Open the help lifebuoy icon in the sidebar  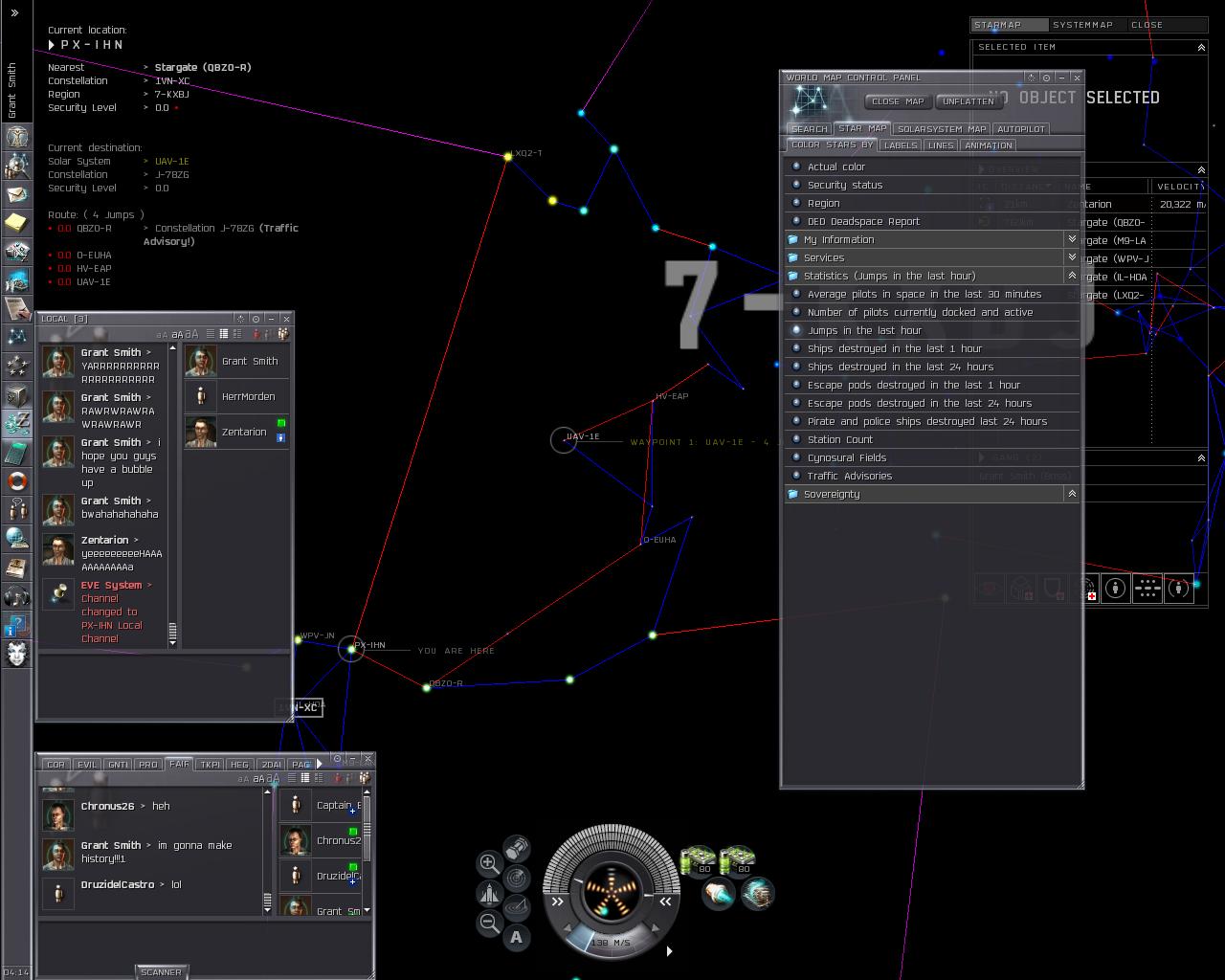click(x=17, y=480)
